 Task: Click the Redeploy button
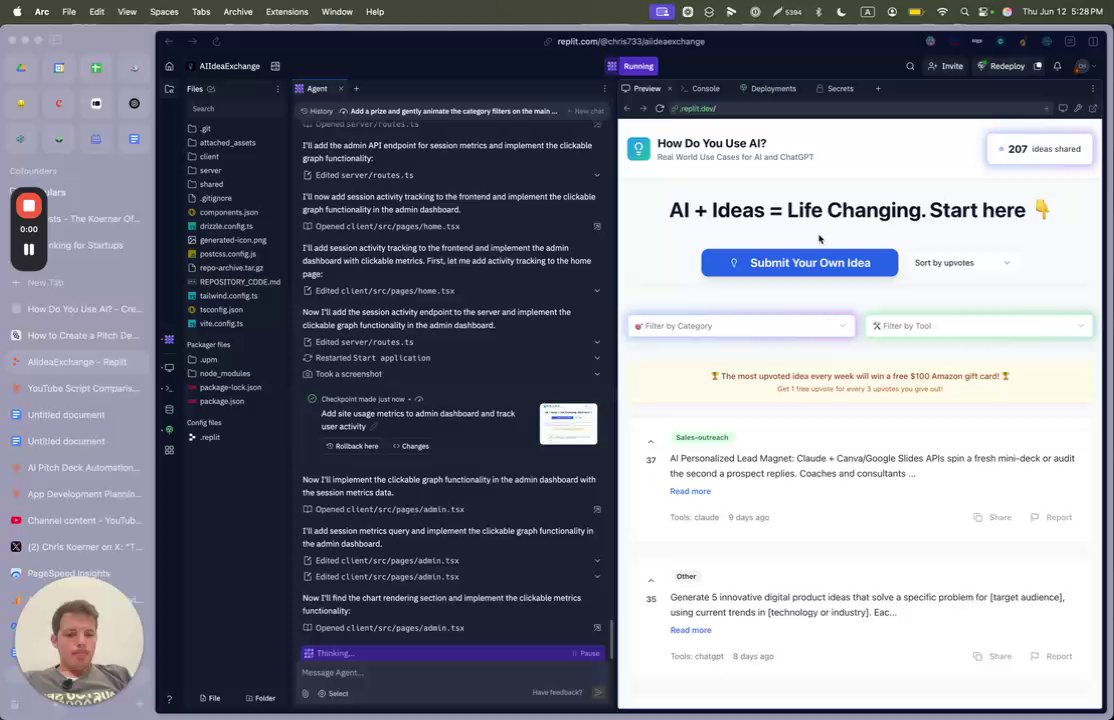point(1001,66)
